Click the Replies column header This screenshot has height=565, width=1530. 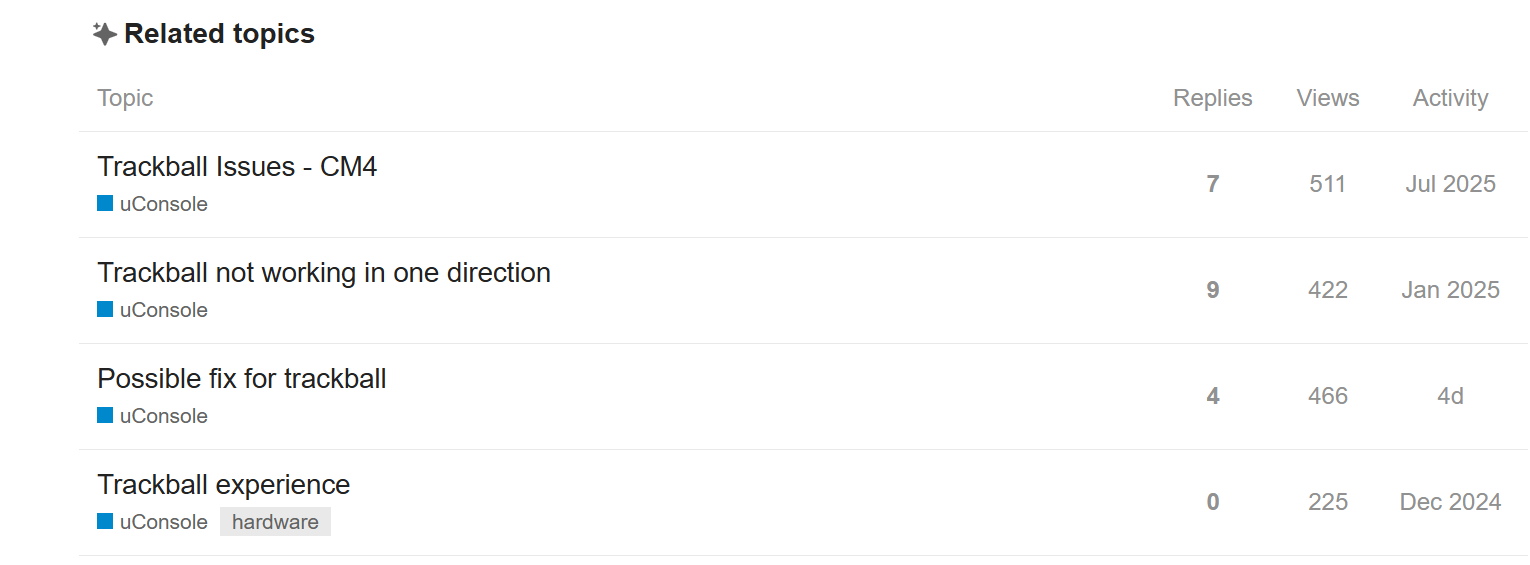click(x=1212, y=98)
